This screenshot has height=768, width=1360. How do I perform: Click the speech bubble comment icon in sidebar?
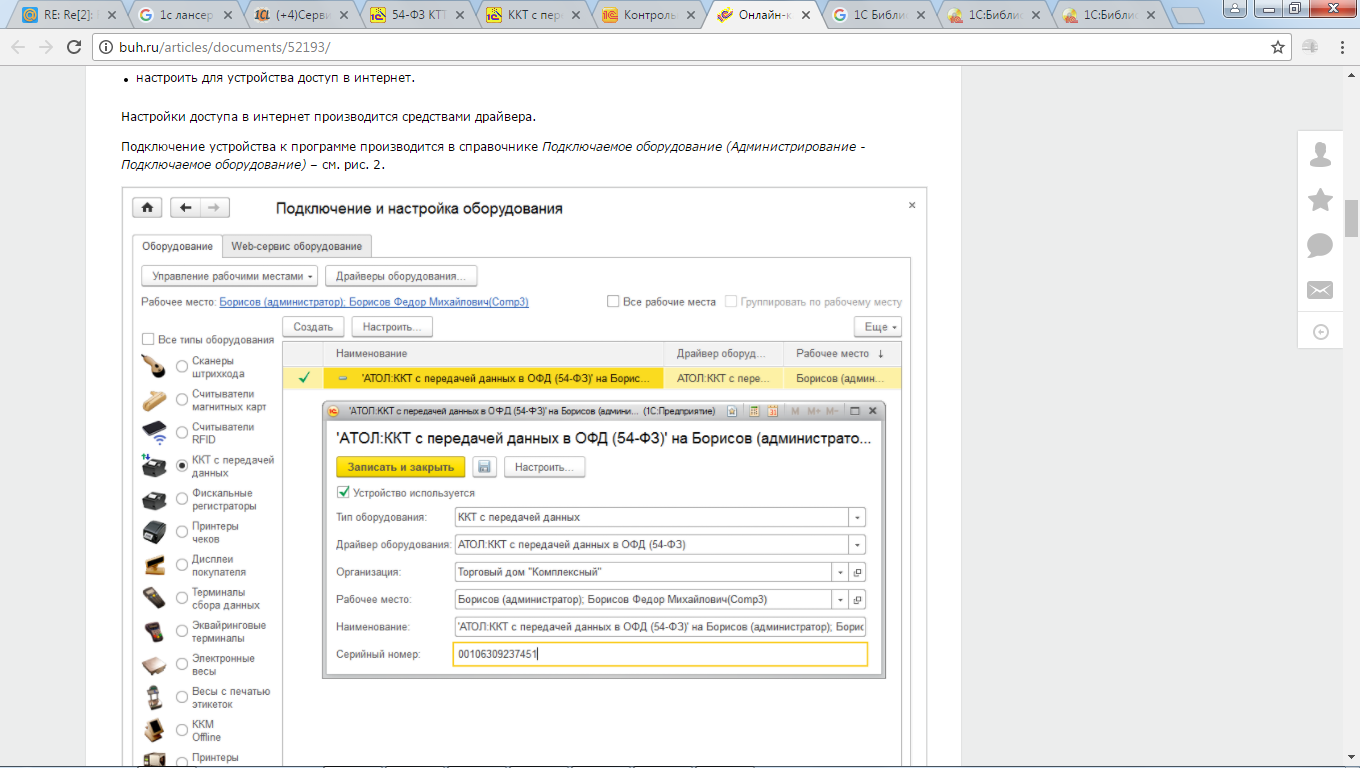click(x=1320, y=245)
